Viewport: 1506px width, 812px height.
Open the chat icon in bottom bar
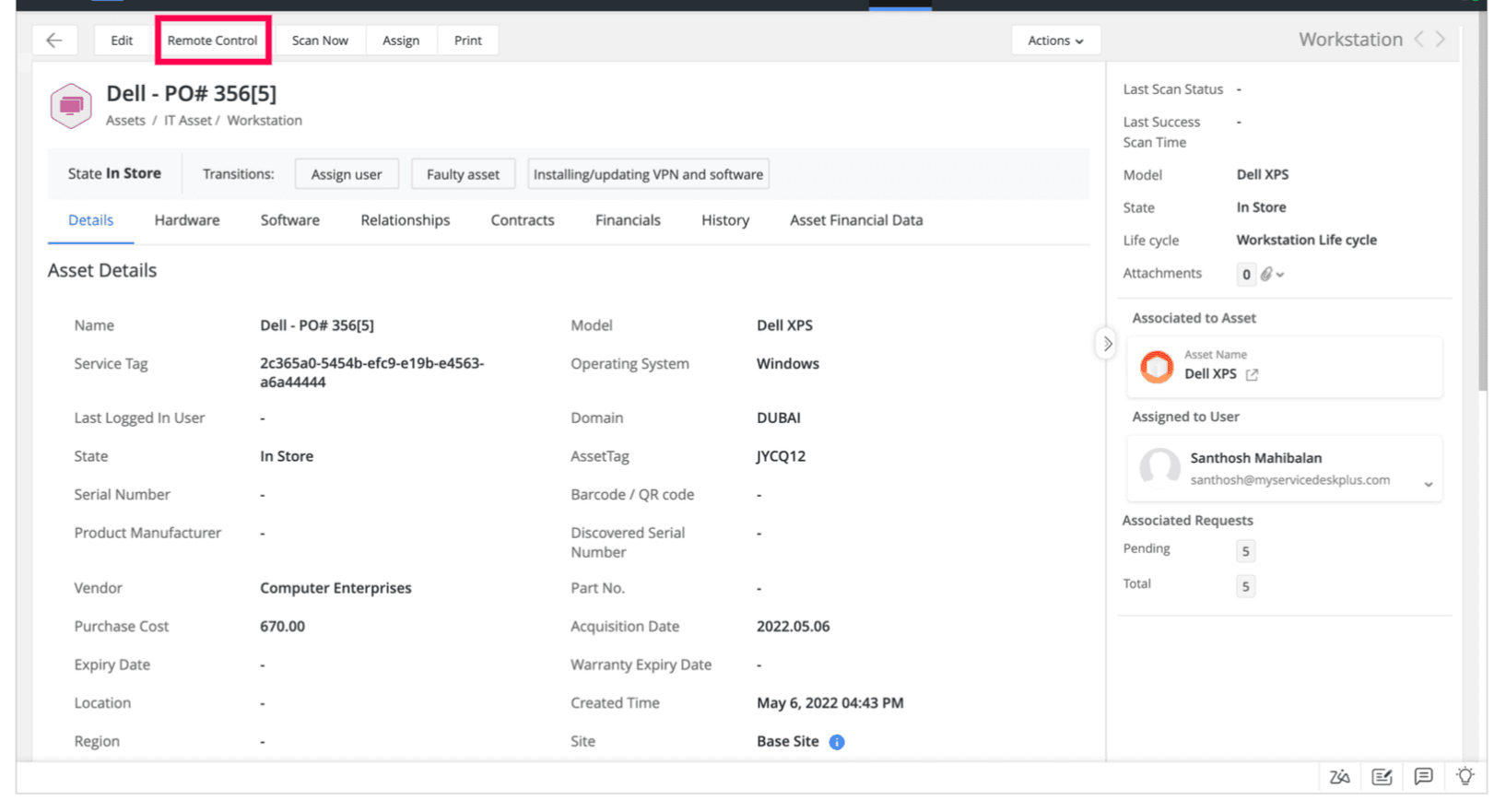(1424, 776)
